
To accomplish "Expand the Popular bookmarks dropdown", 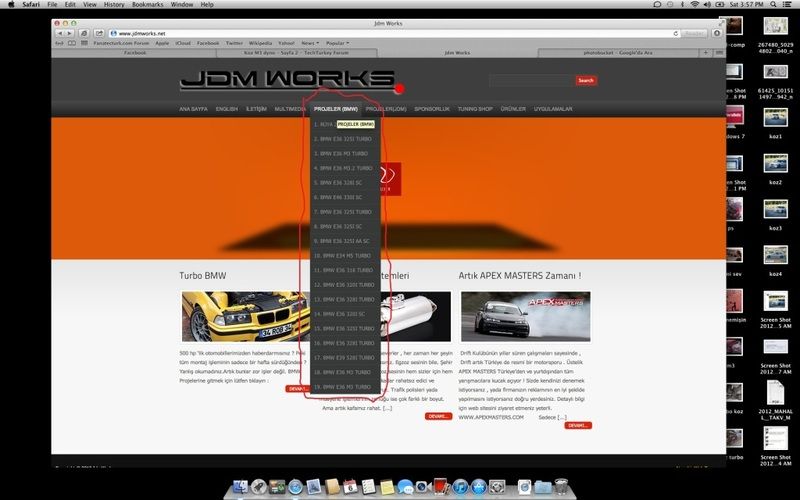I will point(337,43).
